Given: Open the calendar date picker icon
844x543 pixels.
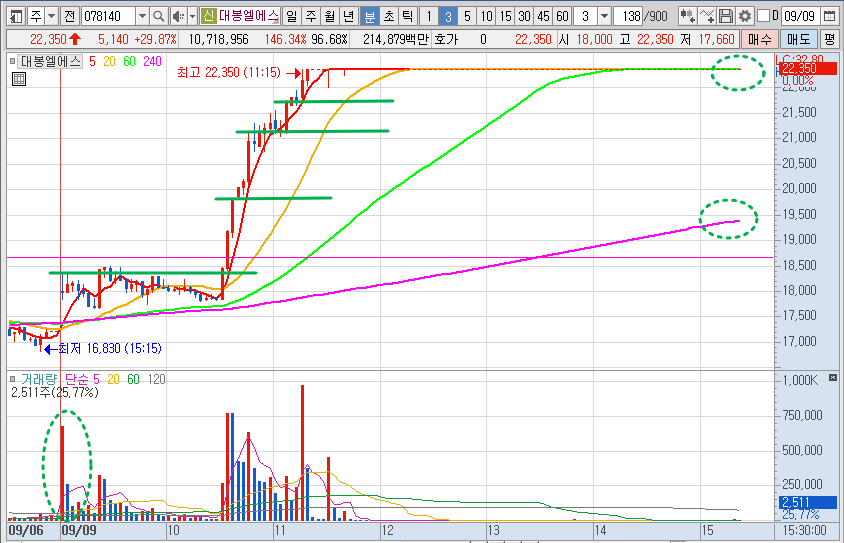Looking at the screenshot, I should click(x=829, y=16).
